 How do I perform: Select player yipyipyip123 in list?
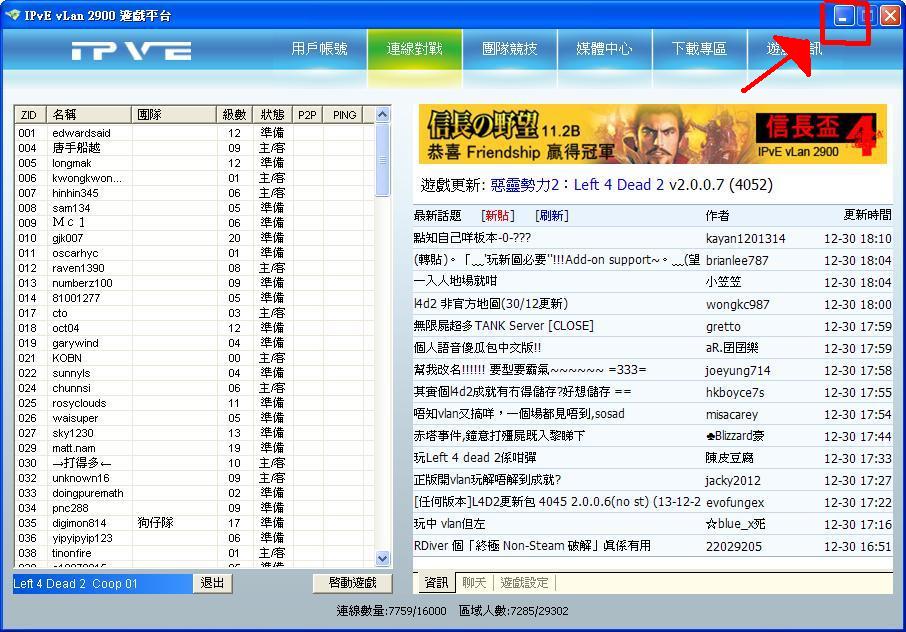pyautogui.click(x=82, y=538)
